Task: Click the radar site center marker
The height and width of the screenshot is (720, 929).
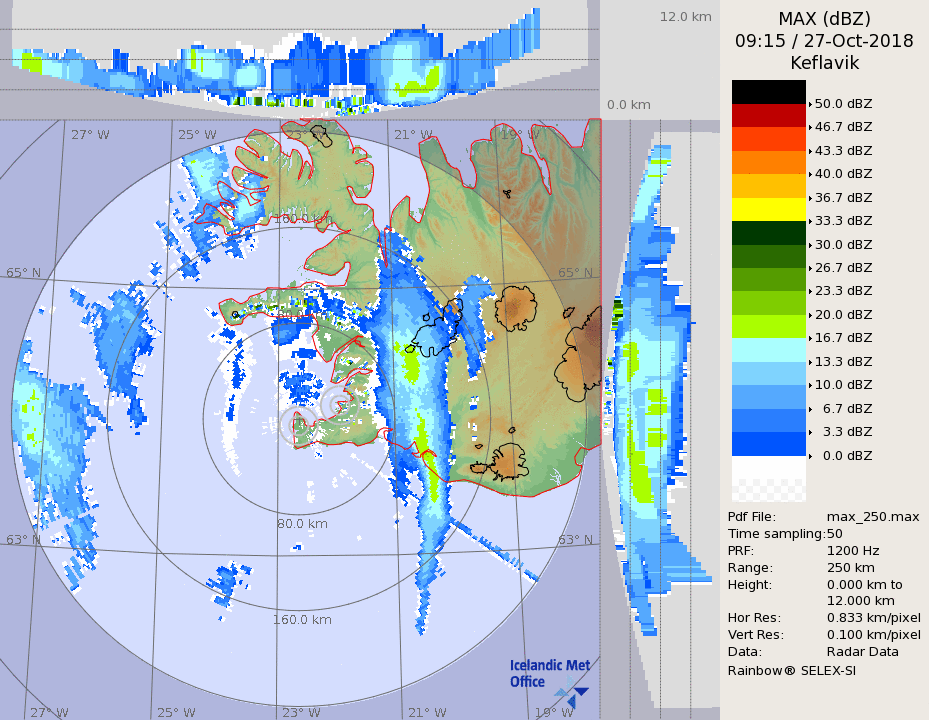Action: [296, 425]
